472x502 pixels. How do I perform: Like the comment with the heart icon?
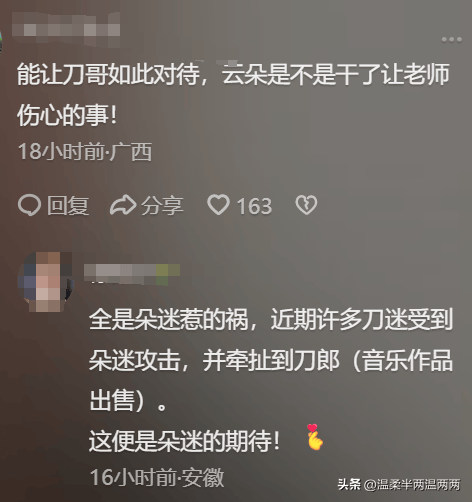point(218,204)
